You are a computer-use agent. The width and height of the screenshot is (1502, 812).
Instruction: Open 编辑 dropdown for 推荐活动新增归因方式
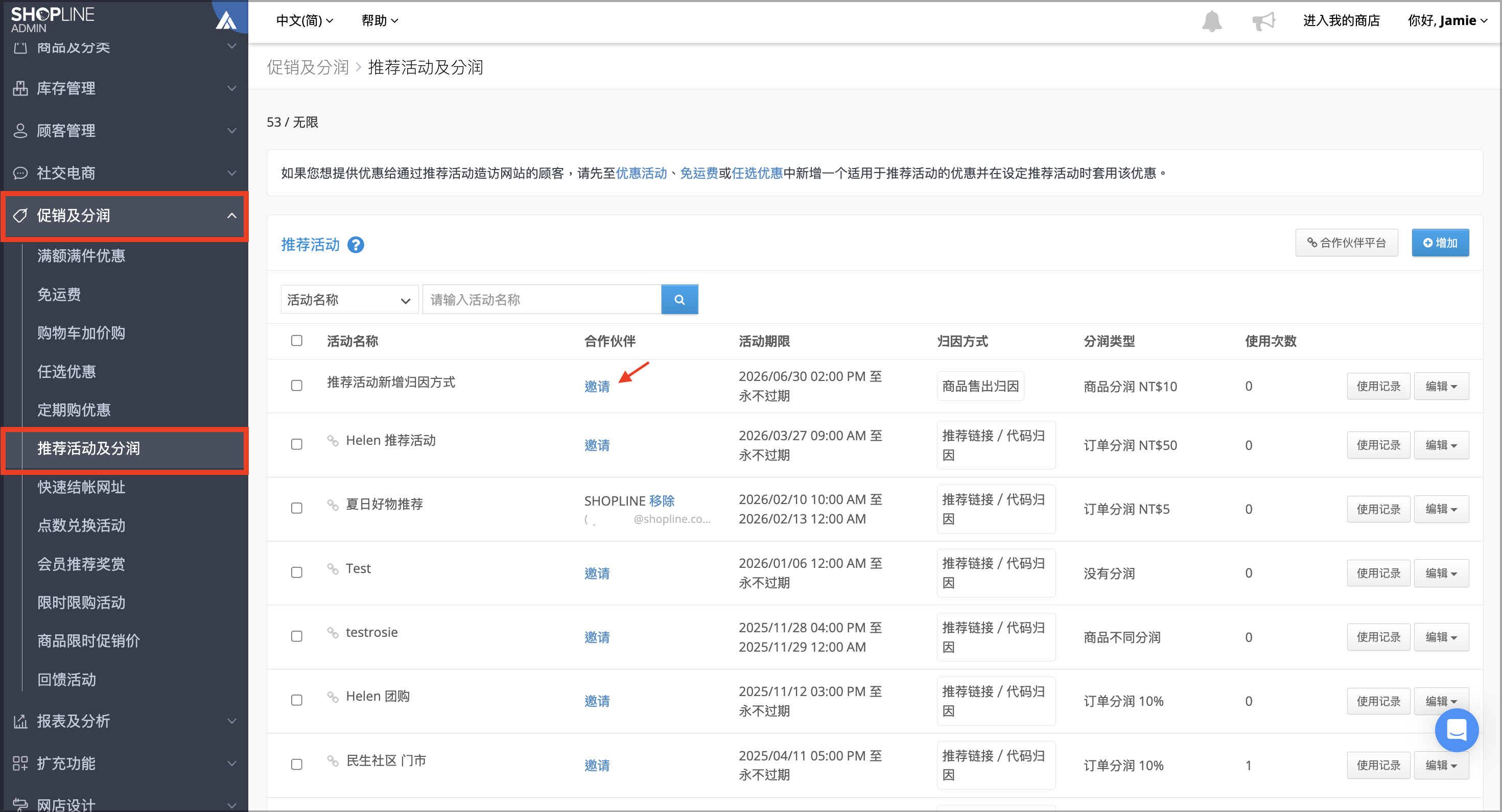(x=1441, y=387)
